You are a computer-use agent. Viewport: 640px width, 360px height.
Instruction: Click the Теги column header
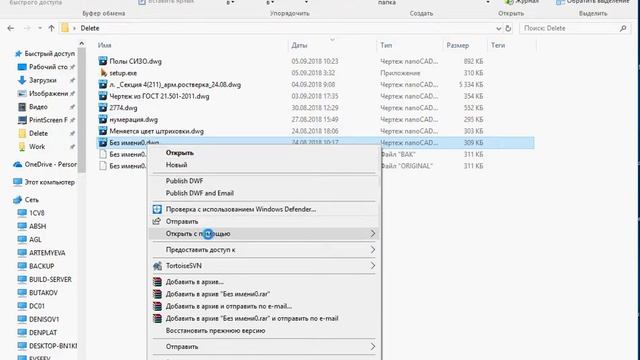pos(498,45)
